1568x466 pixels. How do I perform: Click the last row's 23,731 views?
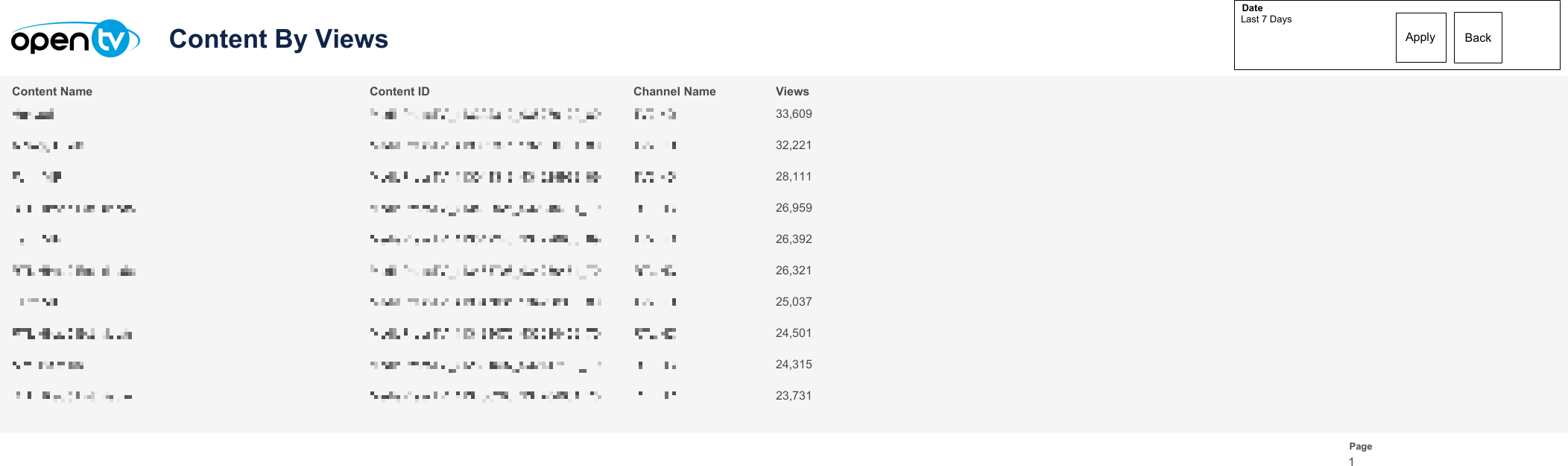793,396
